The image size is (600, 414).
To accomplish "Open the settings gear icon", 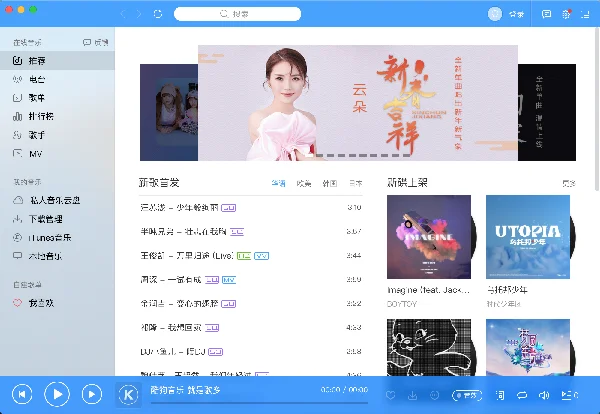I will pyautogui.click(x=566, y=14).
